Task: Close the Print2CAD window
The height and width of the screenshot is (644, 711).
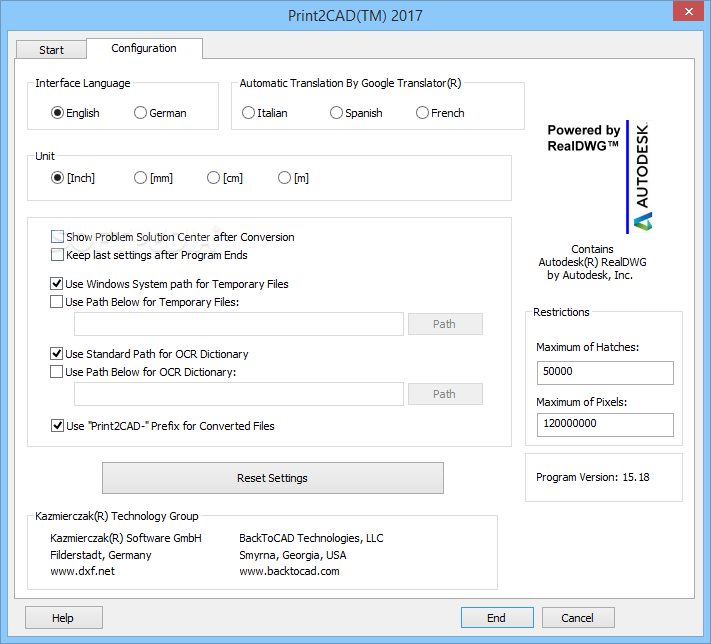Action: coord(688,11)
